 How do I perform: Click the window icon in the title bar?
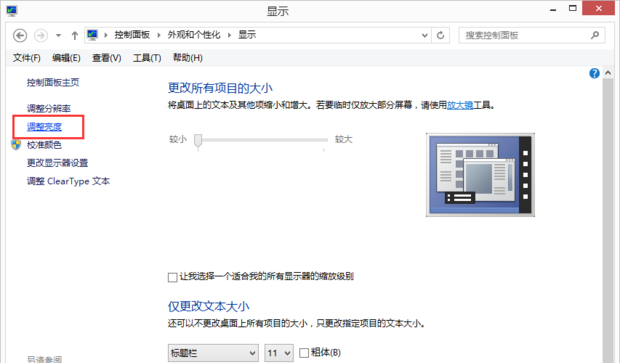(x=11, y=11)
